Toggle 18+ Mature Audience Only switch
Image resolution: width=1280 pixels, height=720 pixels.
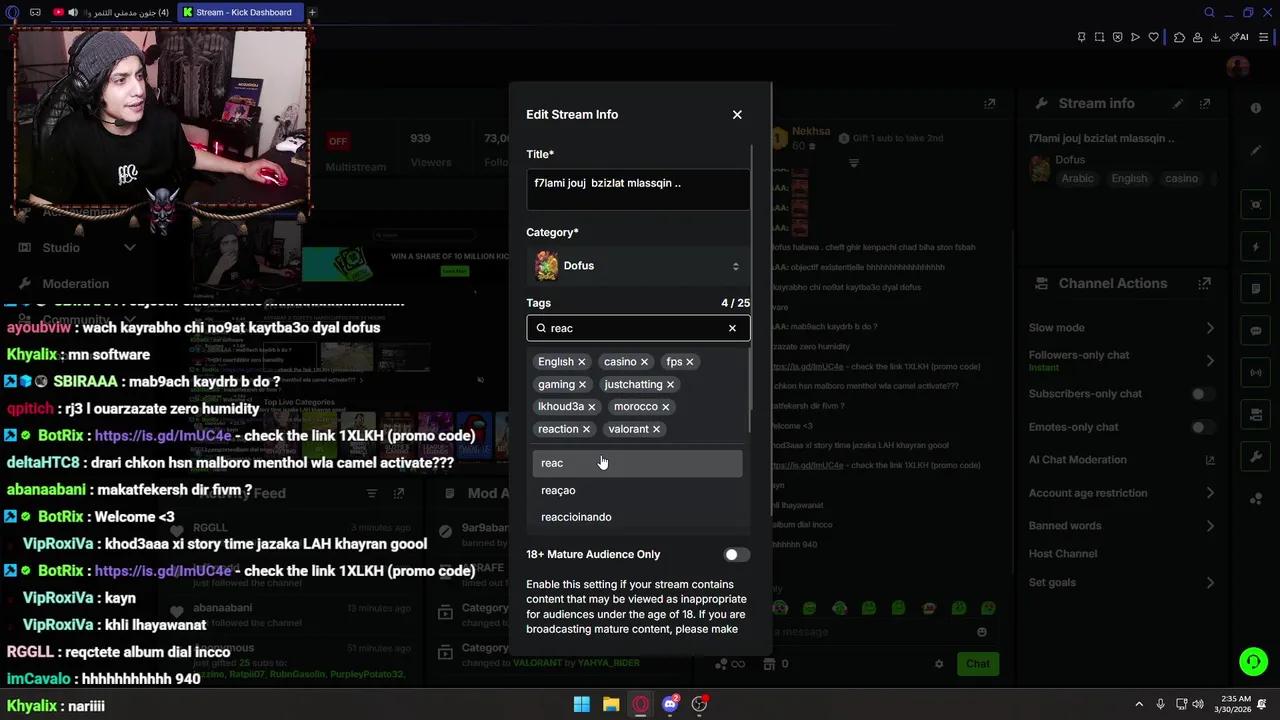click(x=737, y=554)
